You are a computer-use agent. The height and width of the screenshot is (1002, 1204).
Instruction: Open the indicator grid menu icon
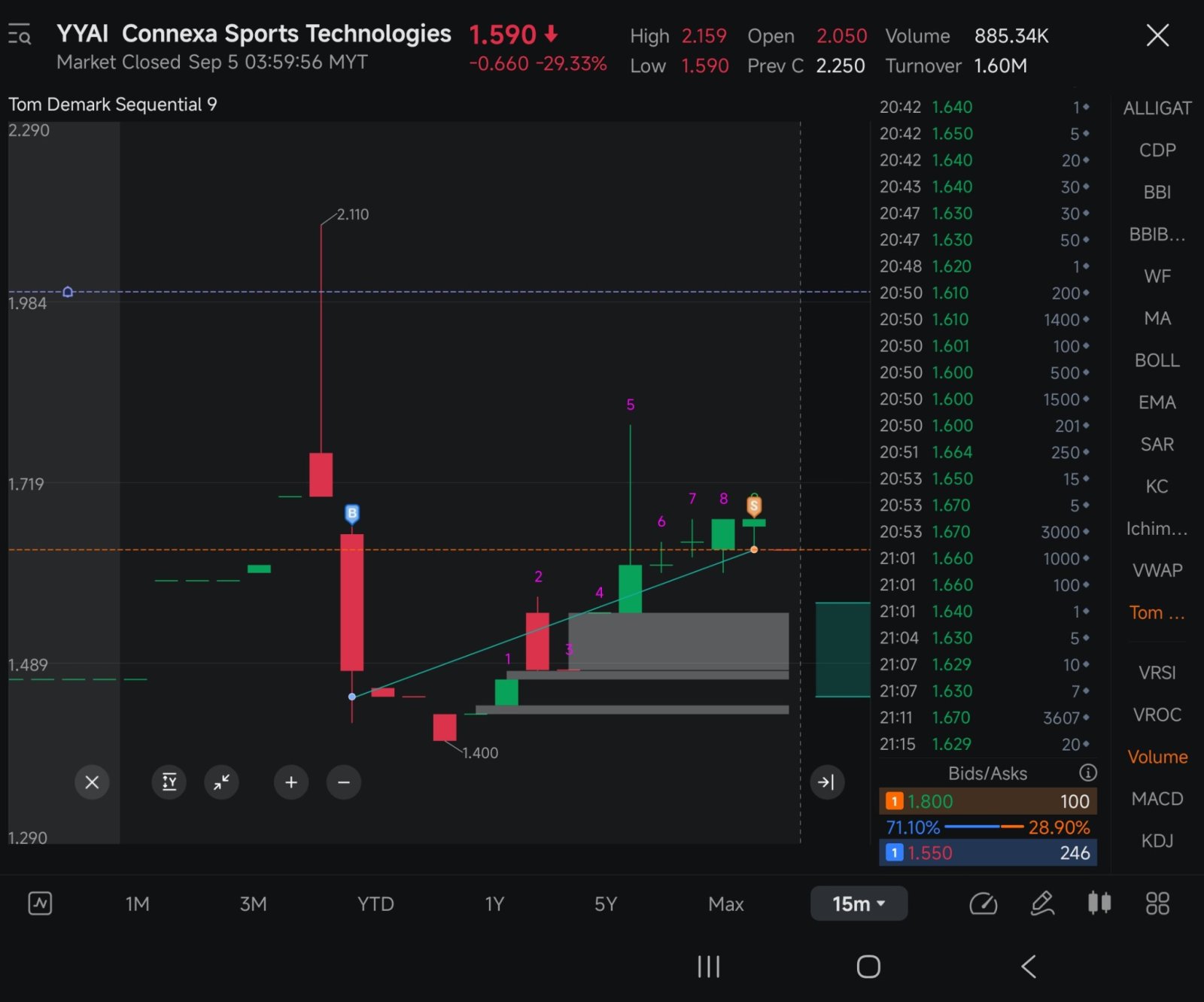1157,903
